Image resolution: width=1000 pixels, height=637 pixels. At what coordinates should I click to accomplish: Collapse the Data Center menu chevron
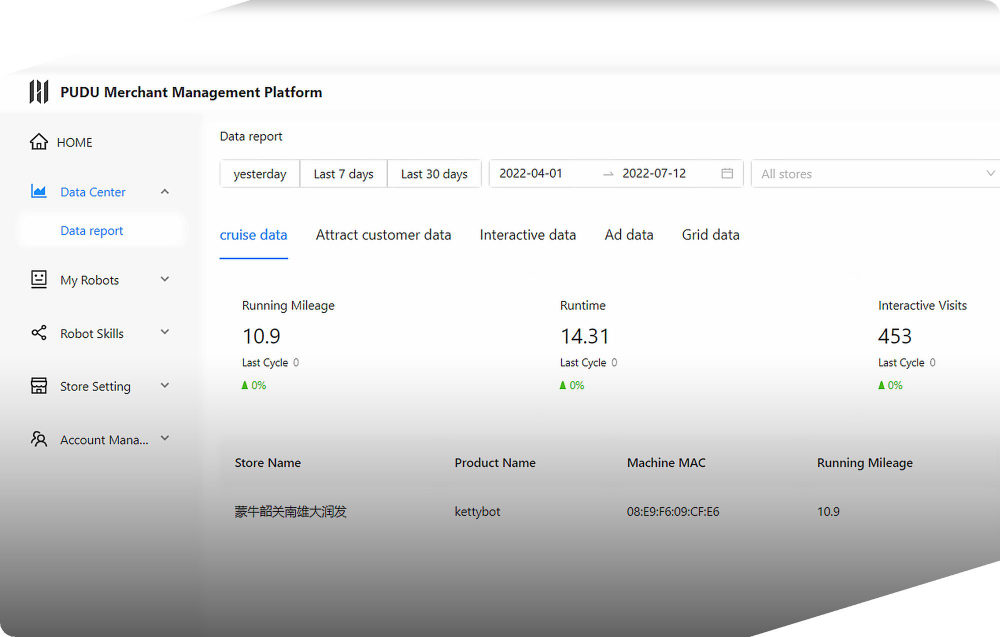coord(165,191)
